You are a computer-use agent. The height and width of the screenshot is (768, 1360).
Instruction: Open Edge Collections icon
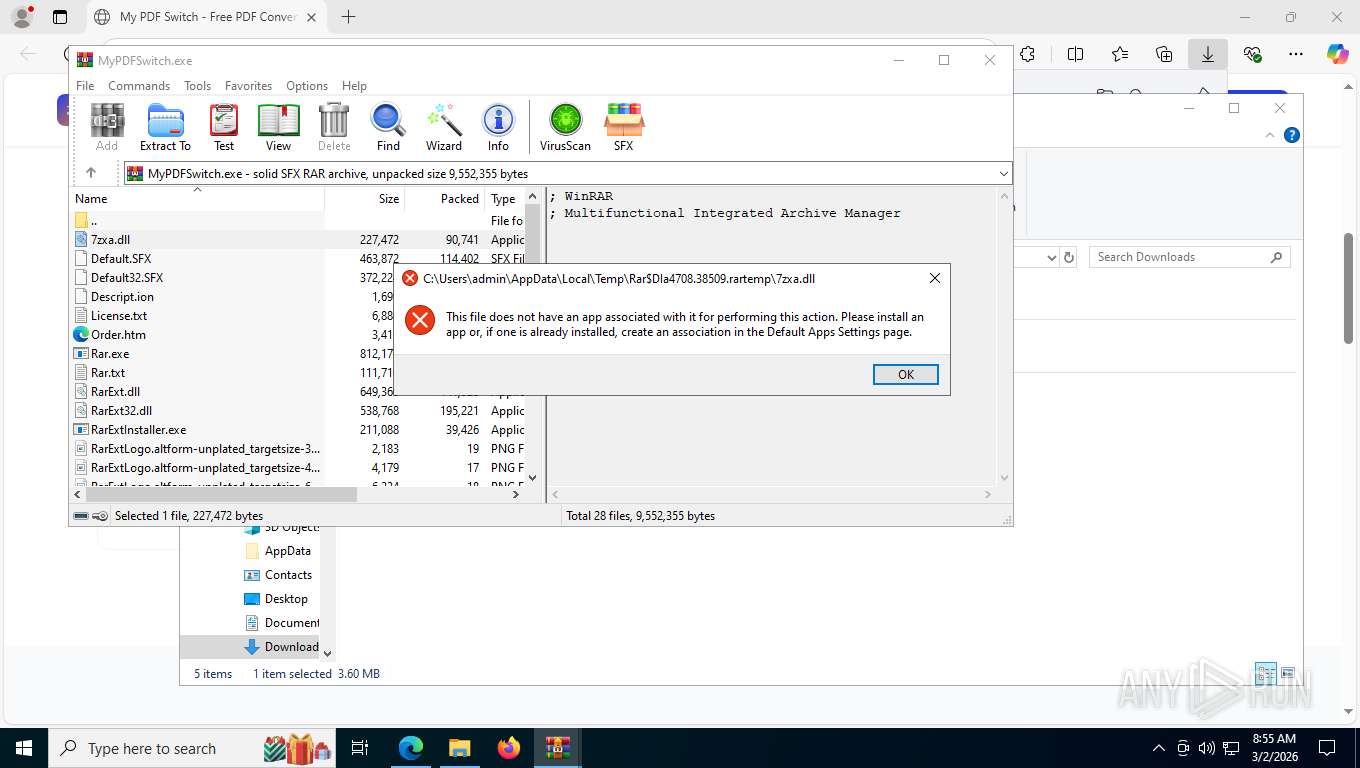pos(1163,54)
